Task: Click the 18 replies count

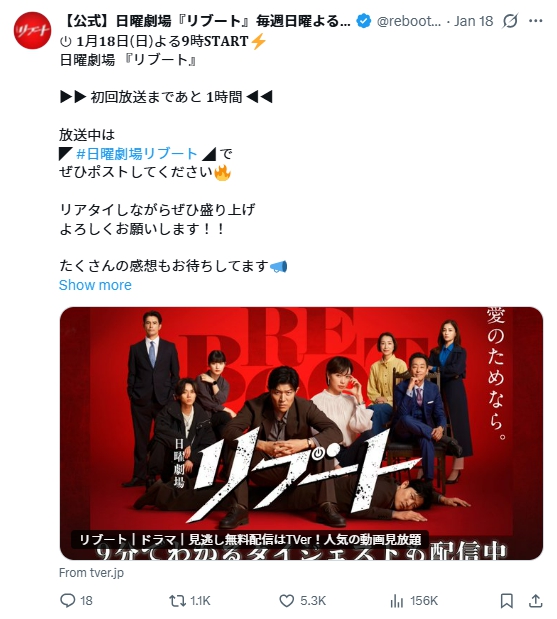Action: [86, 601]
